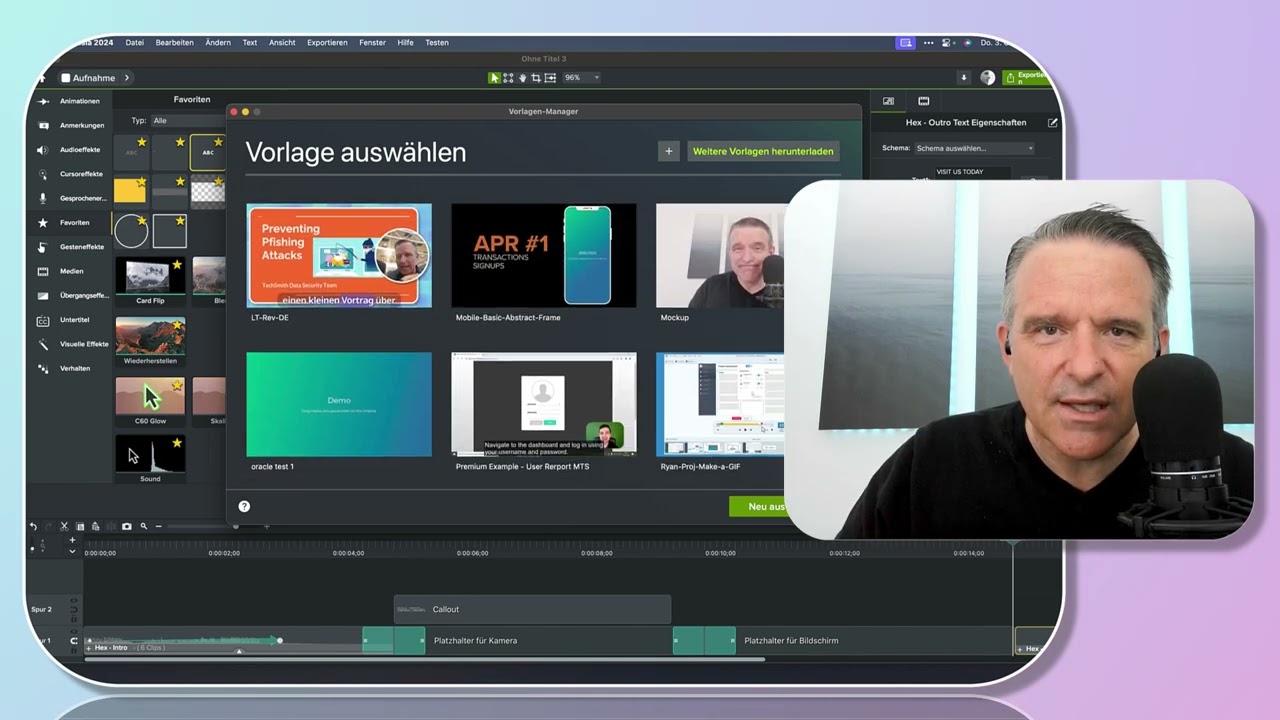Open the Cursoreffekte panel in the sidebar

pyautogui.click(x=72, y=174)
